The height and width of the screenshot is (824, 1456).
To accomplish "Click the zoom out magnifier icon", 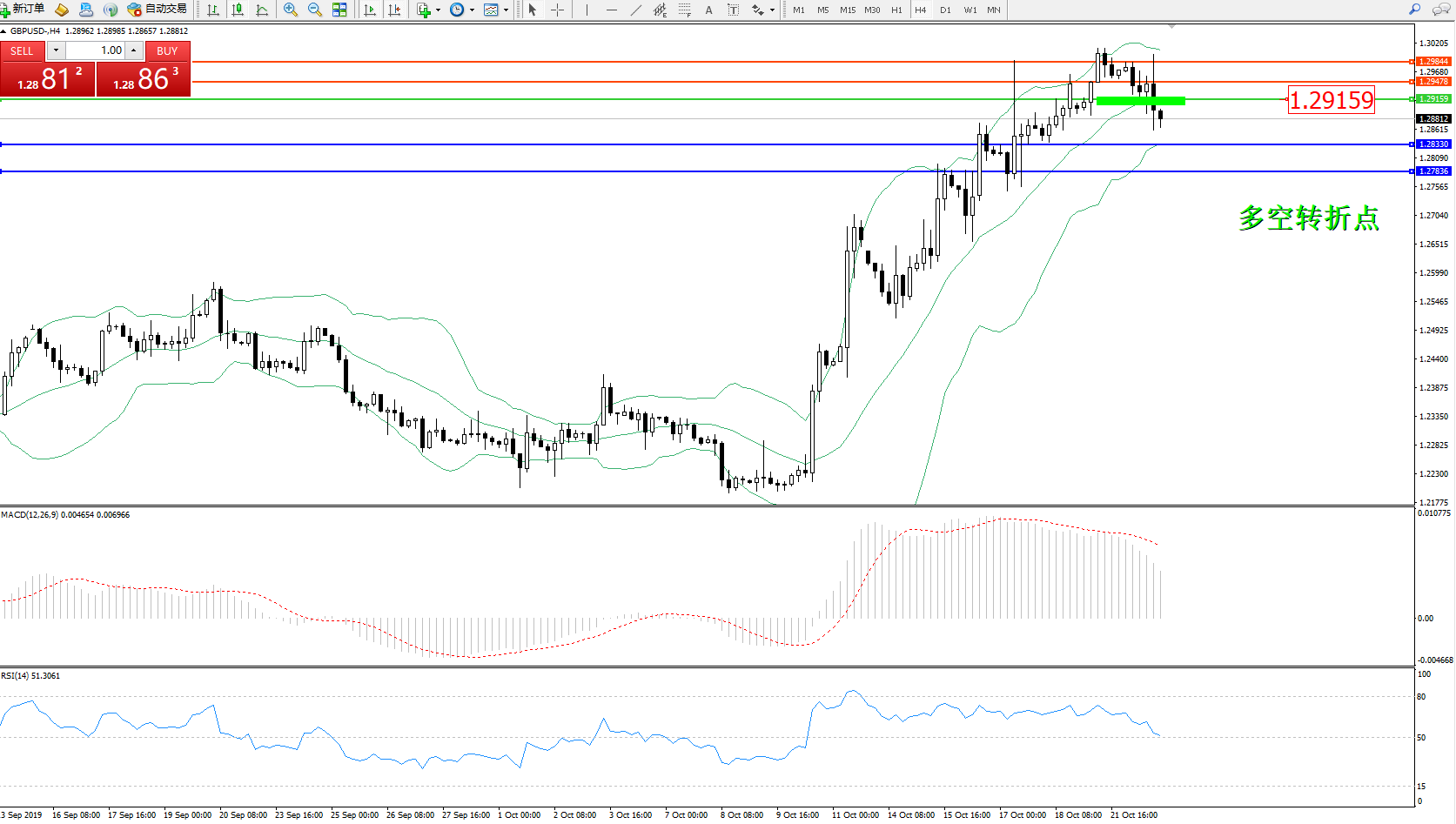I will 314,10.
